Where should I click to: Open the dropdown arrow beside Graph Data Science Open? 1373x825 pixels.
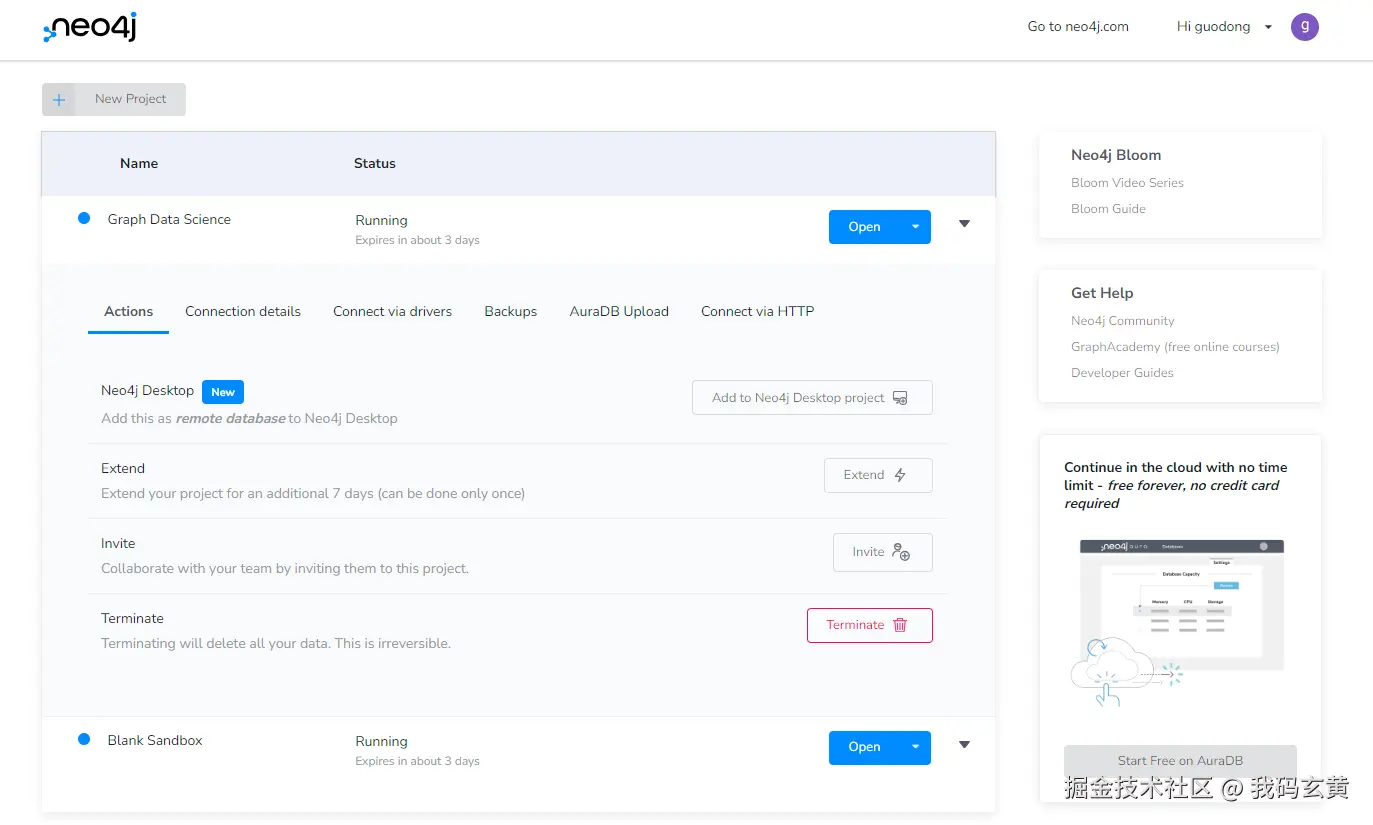(915, 227)
